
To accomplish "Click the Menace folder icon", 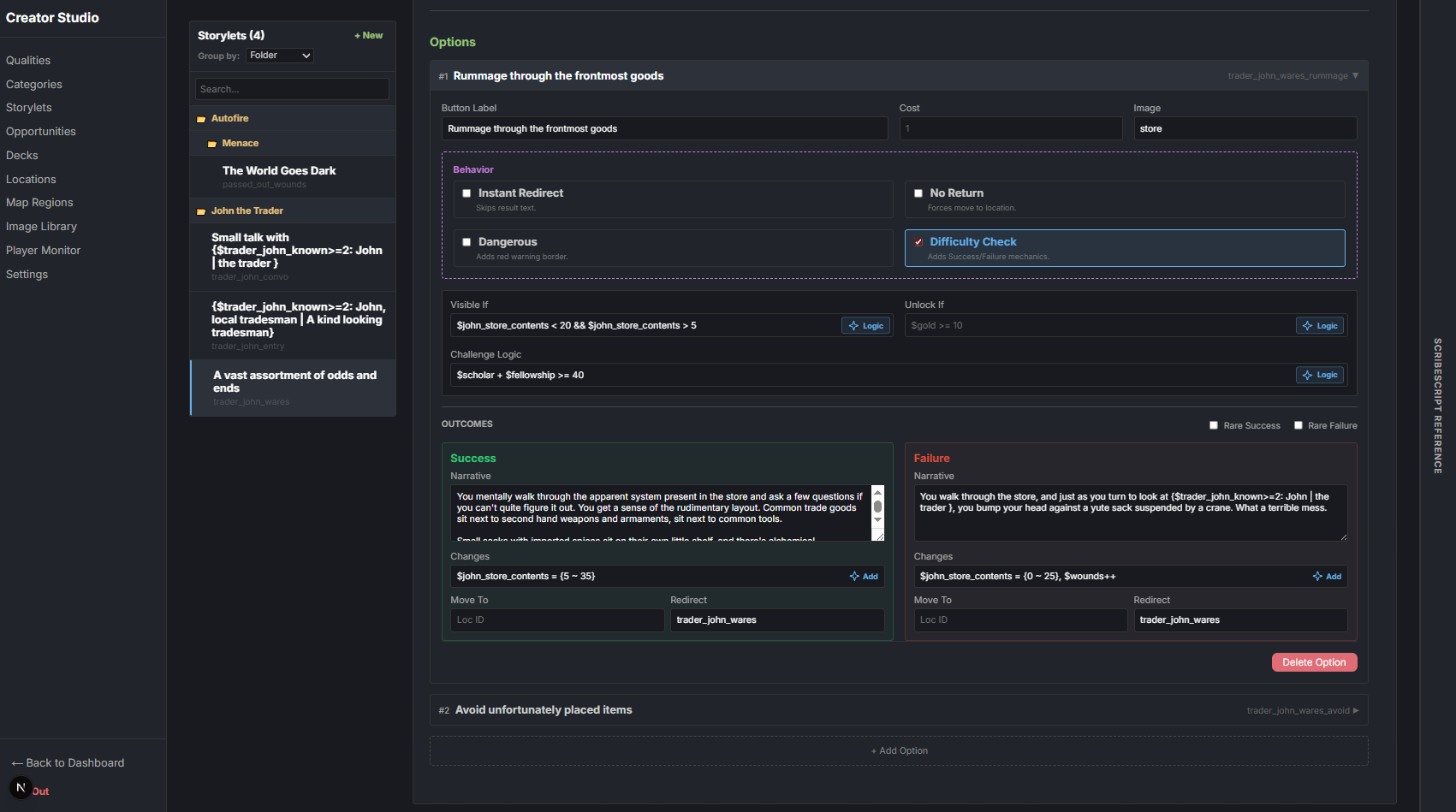I will click(x=212, y=144).
